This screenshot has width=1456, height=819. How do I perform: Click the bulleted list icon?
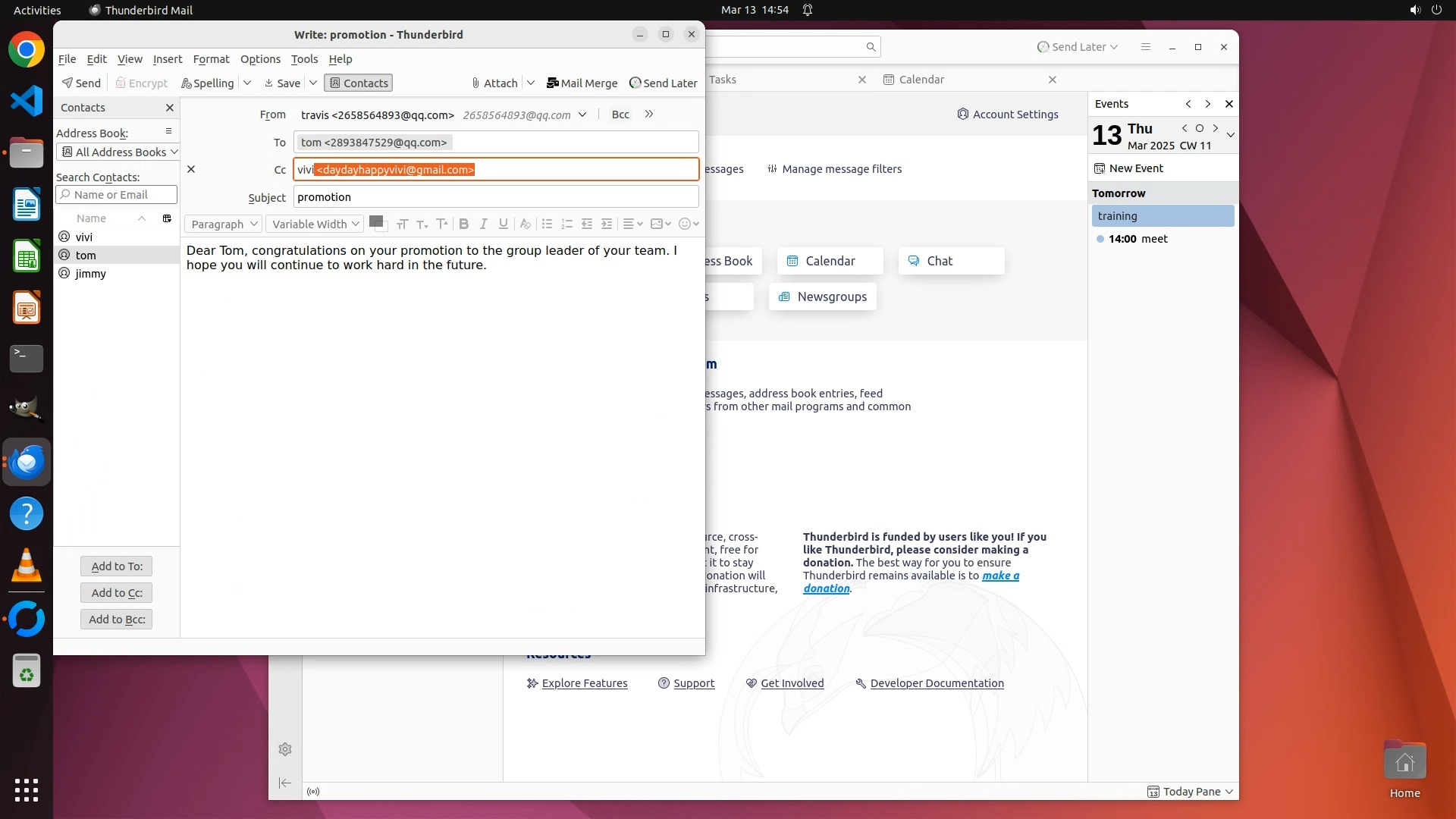[547, 224]
